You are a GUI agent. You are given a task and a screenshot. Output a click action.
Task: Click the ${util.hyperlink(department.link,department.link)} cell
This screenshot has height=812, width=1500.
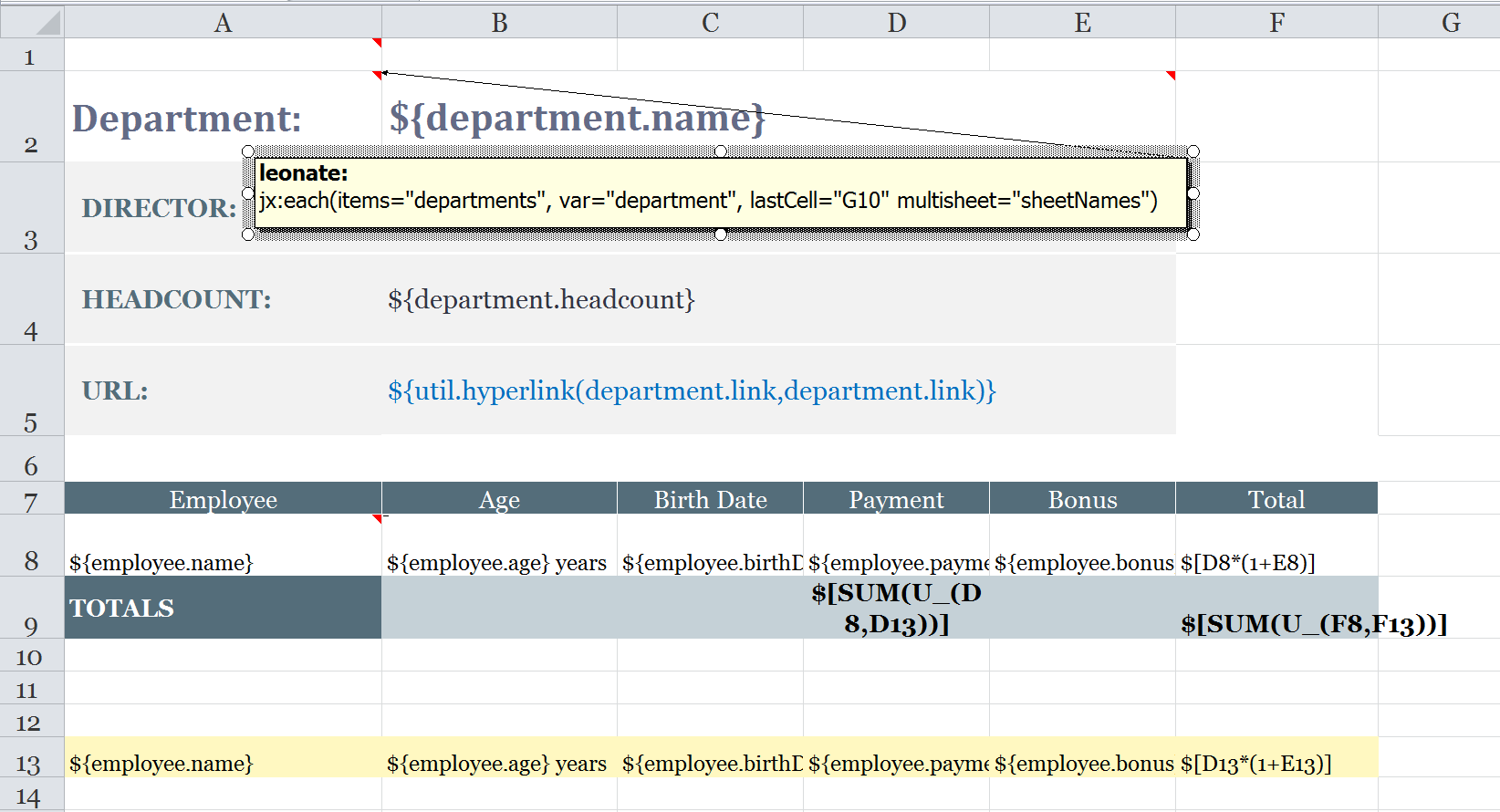pos(691,390)
